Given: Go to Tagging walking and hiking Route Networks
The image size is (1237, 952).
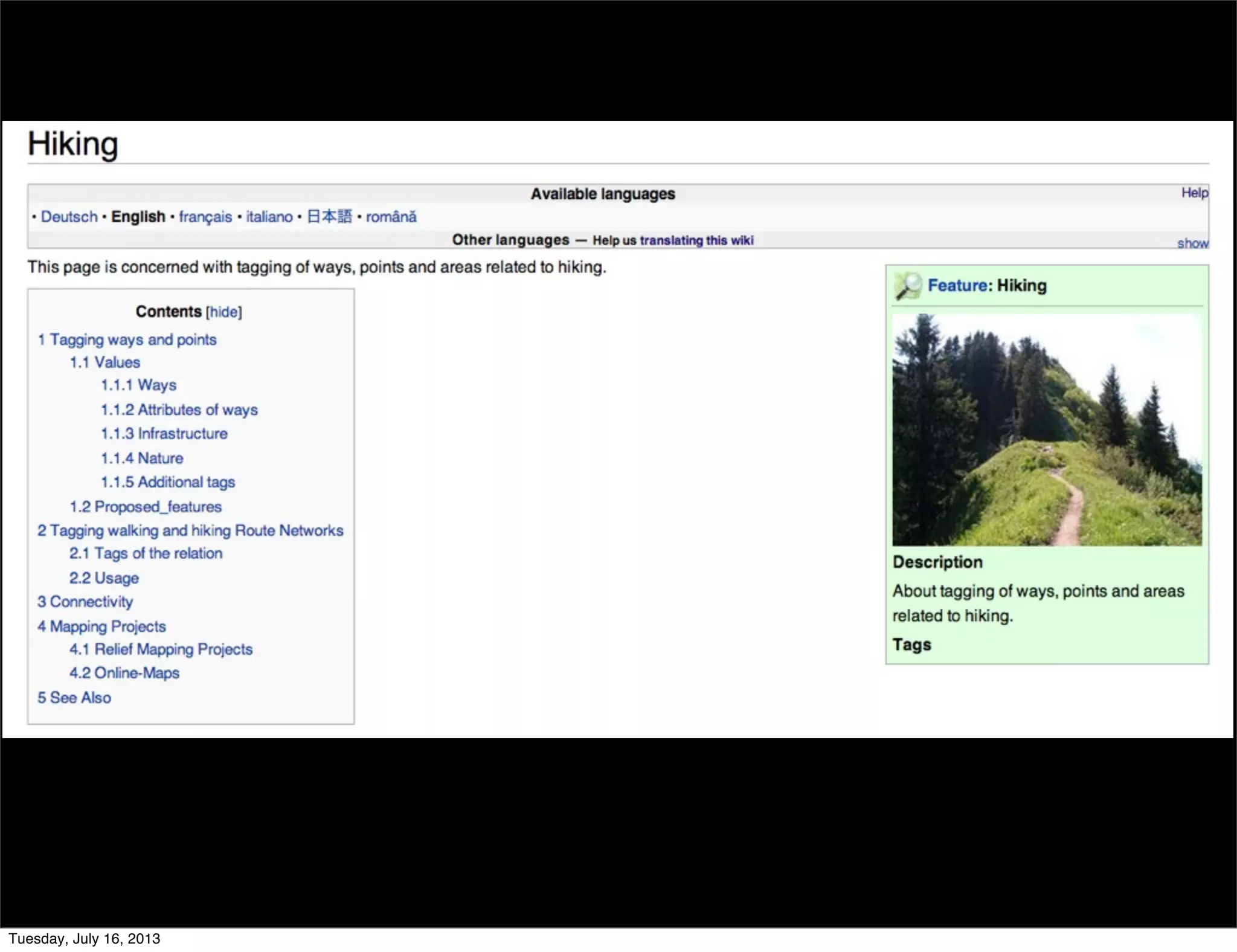Looking at the screenshot, I should pyautogui.click(x=190, y=530).
